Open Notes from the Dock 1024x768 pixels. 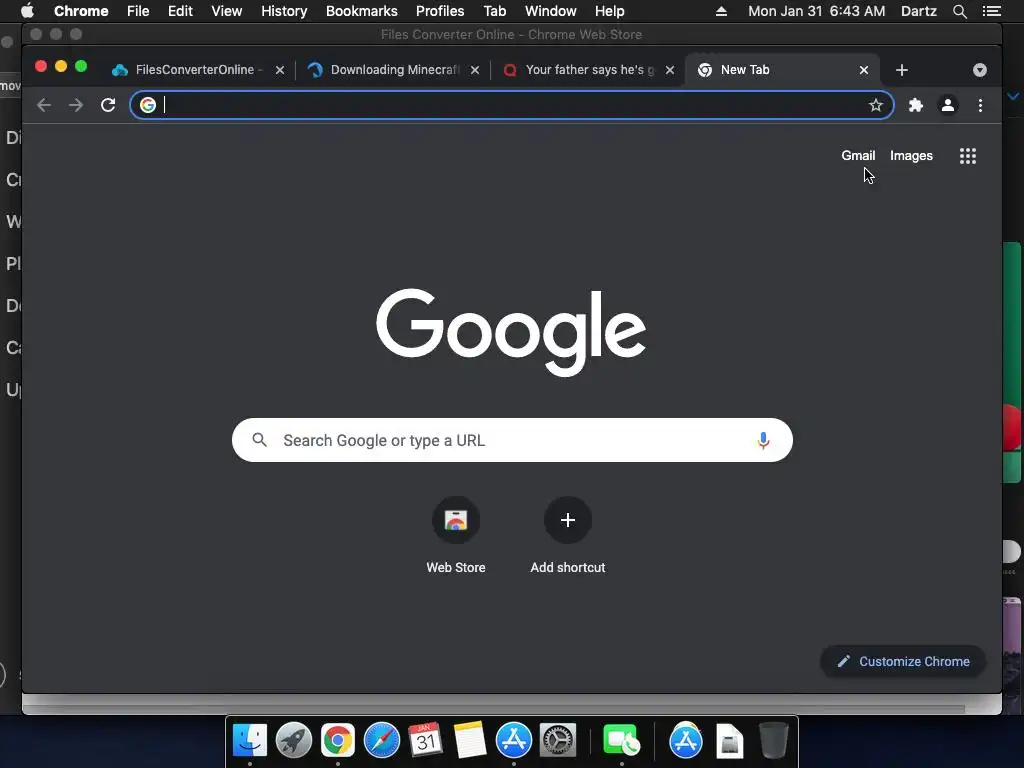point(470,741)
